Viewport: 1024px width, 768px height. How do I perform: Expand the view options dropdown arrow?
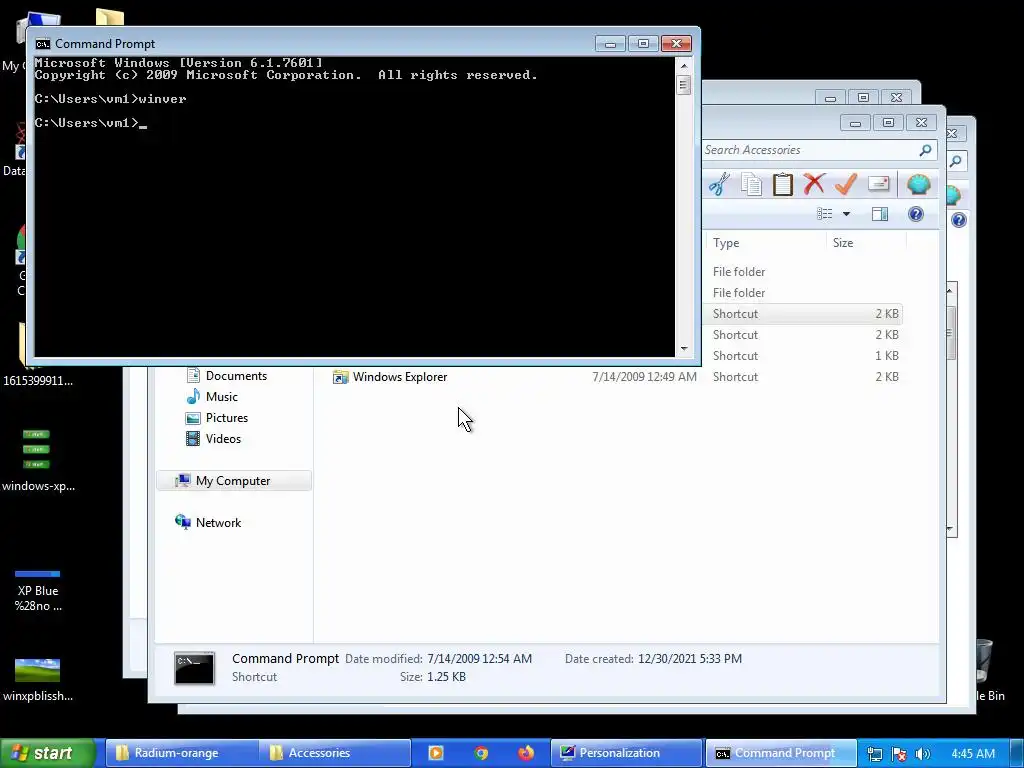pyautogui.click(x=846, y=214)
